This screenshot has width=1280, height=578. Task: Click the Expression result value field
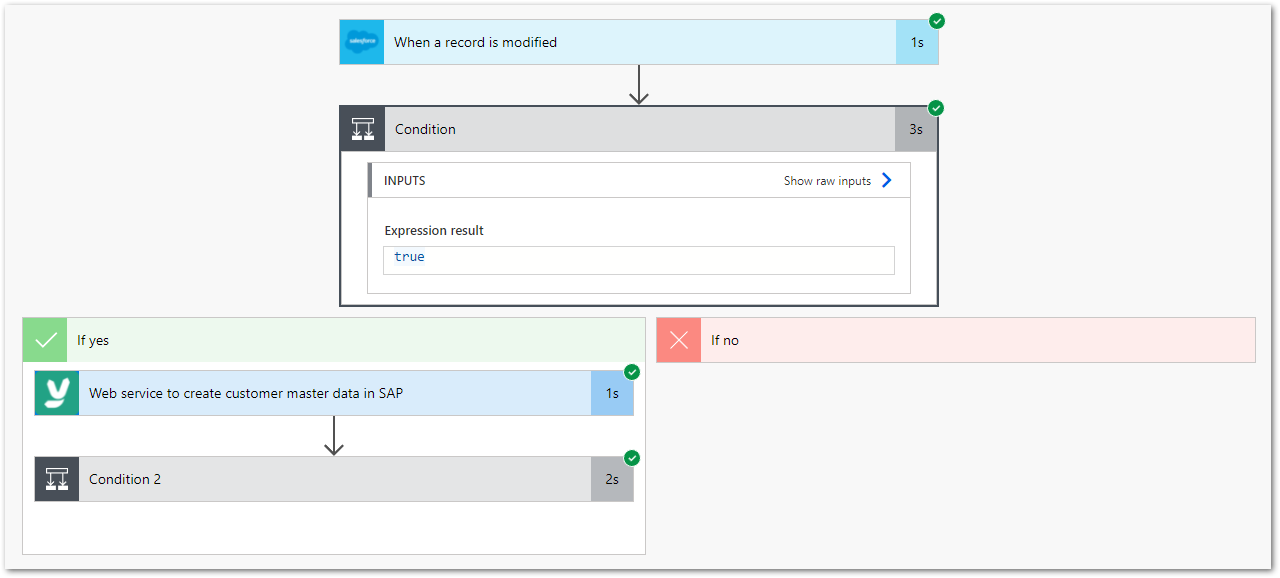tap(639, 259)
